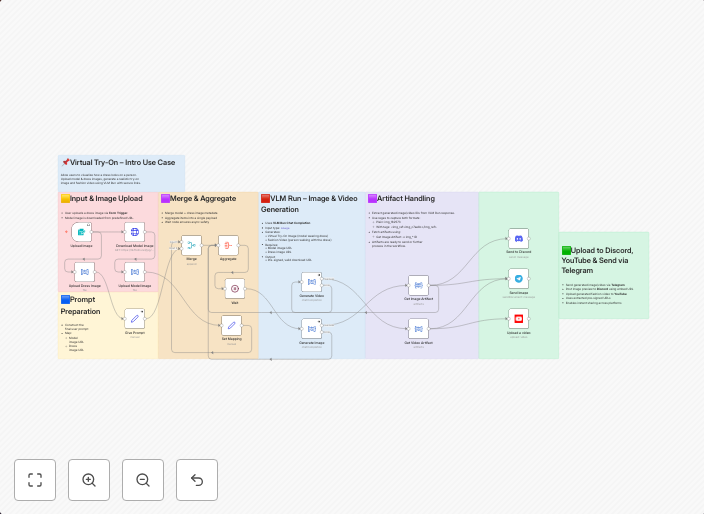Select the red Aggregate node
Viewport: 704px width, 514px height.
227,245
